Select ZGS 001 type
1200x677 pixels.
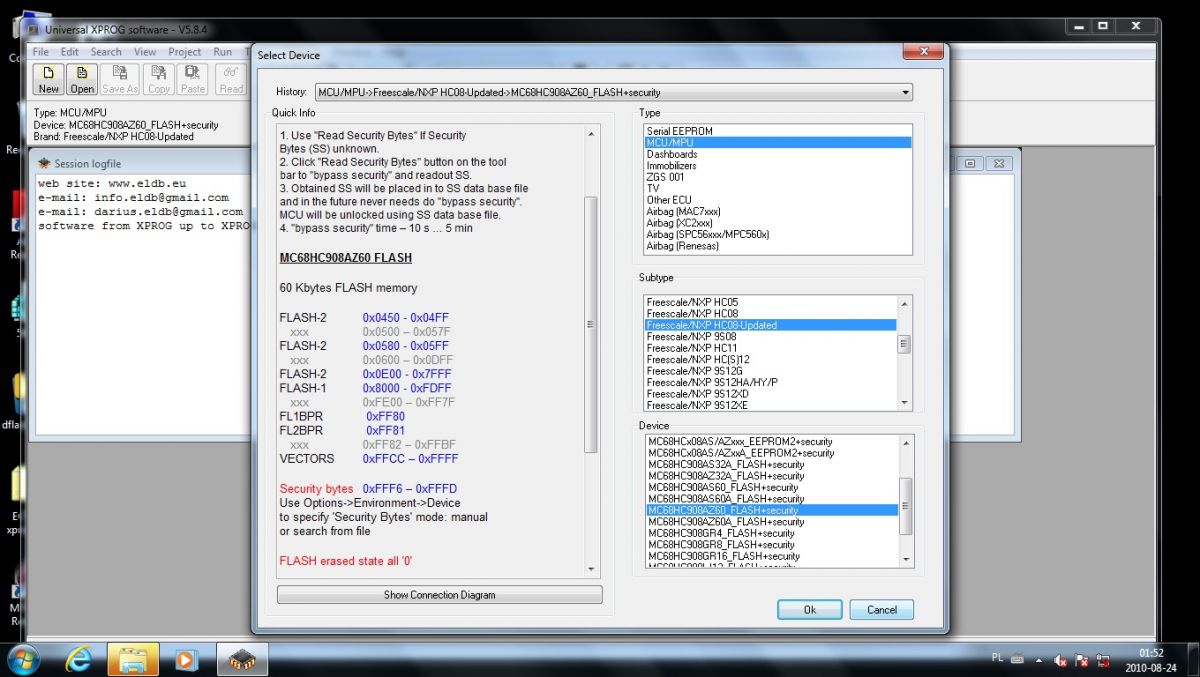[x=778, y=177]
